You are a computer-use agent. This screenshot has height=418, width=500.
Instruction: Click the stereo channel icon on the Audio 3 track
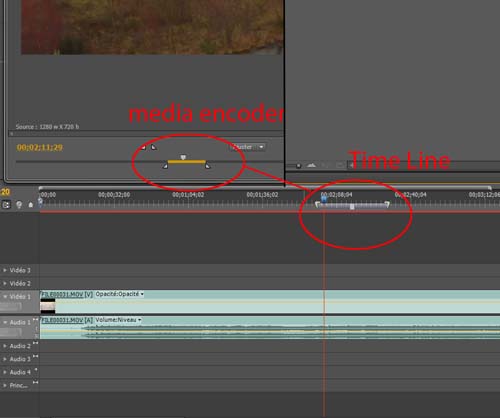coord(35,356)
